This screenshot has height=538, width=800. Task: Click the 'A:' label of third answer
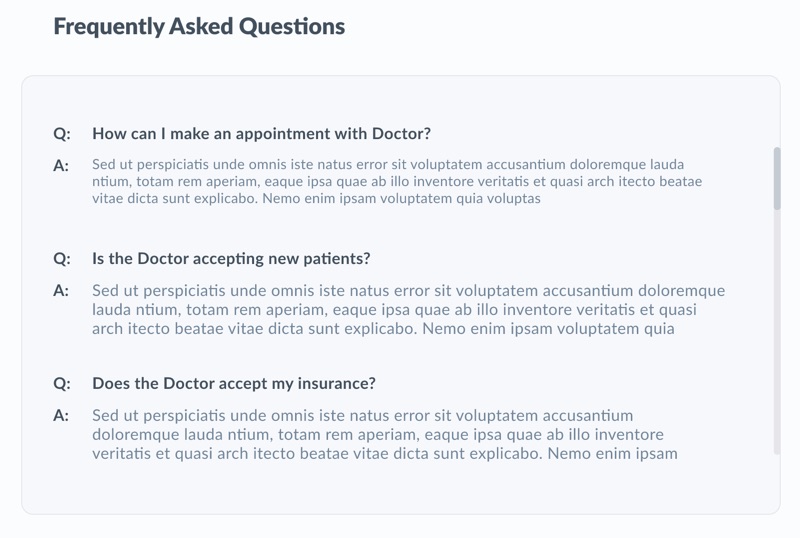[x=61, y=415]
